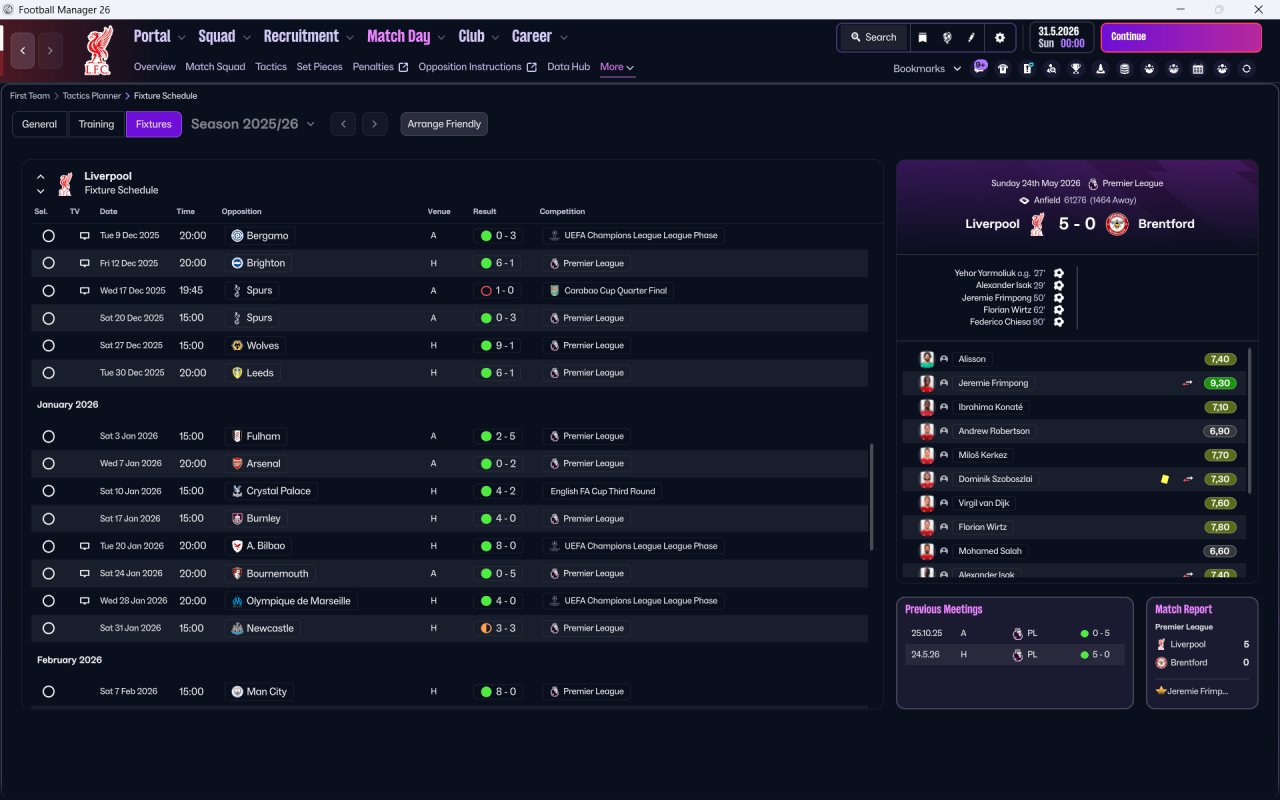Open the calendar bookmark shortcut

click(1198, 69)
